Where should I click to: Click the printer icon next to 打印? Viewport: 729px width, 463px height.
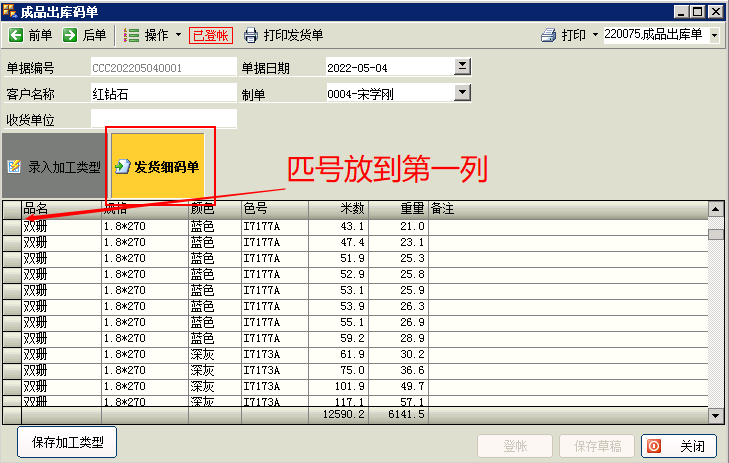pyautogui.click(x=549, y=35)
